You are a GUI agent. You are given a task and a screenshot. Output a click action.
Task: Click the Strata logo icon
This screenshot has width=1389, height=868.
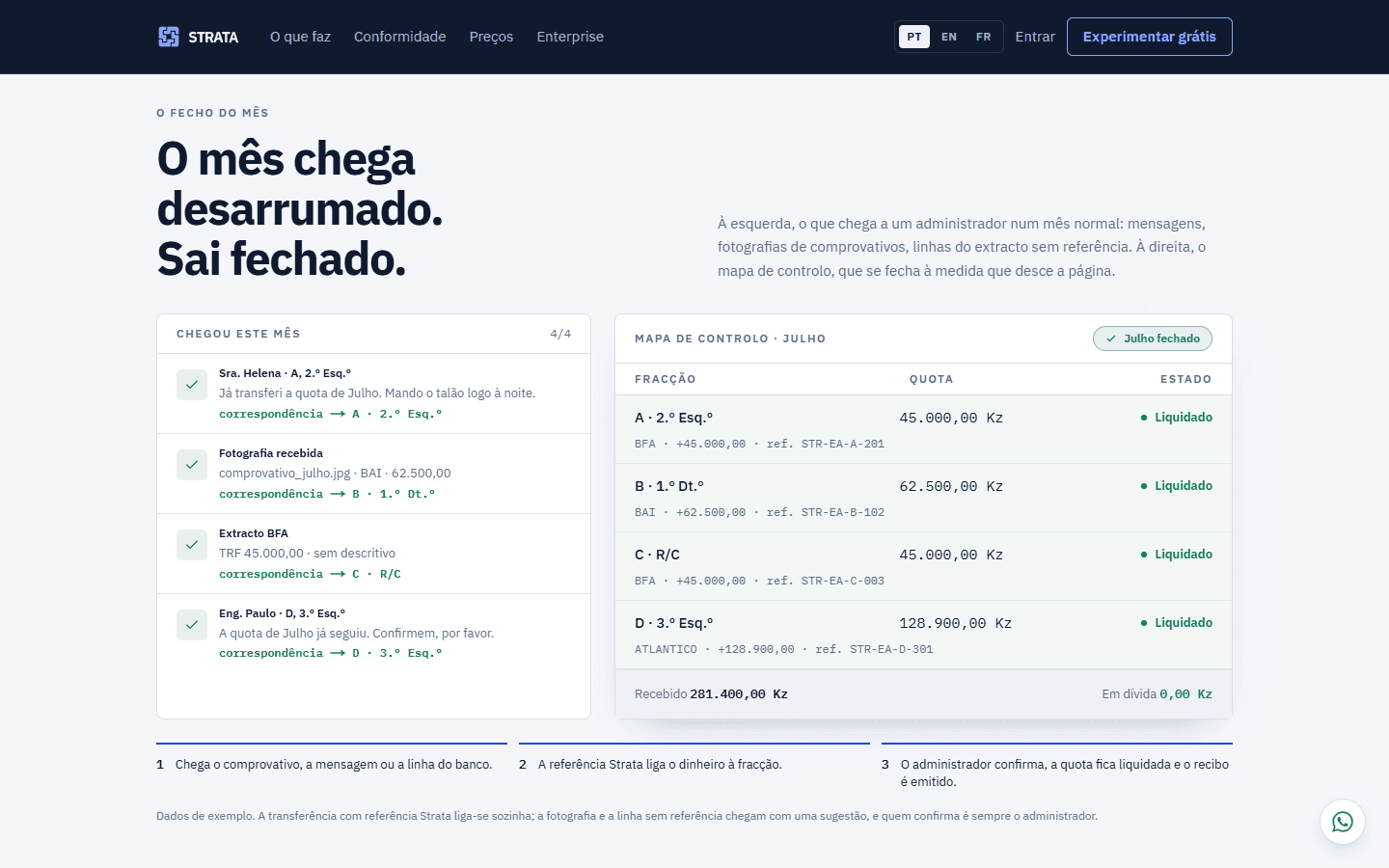point(169,37)
